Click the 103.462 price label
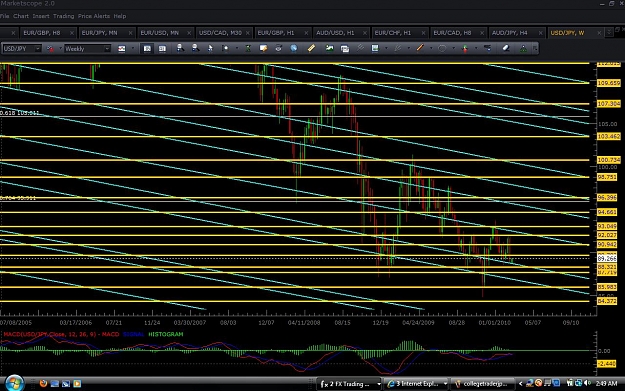 tap(608, 136)
